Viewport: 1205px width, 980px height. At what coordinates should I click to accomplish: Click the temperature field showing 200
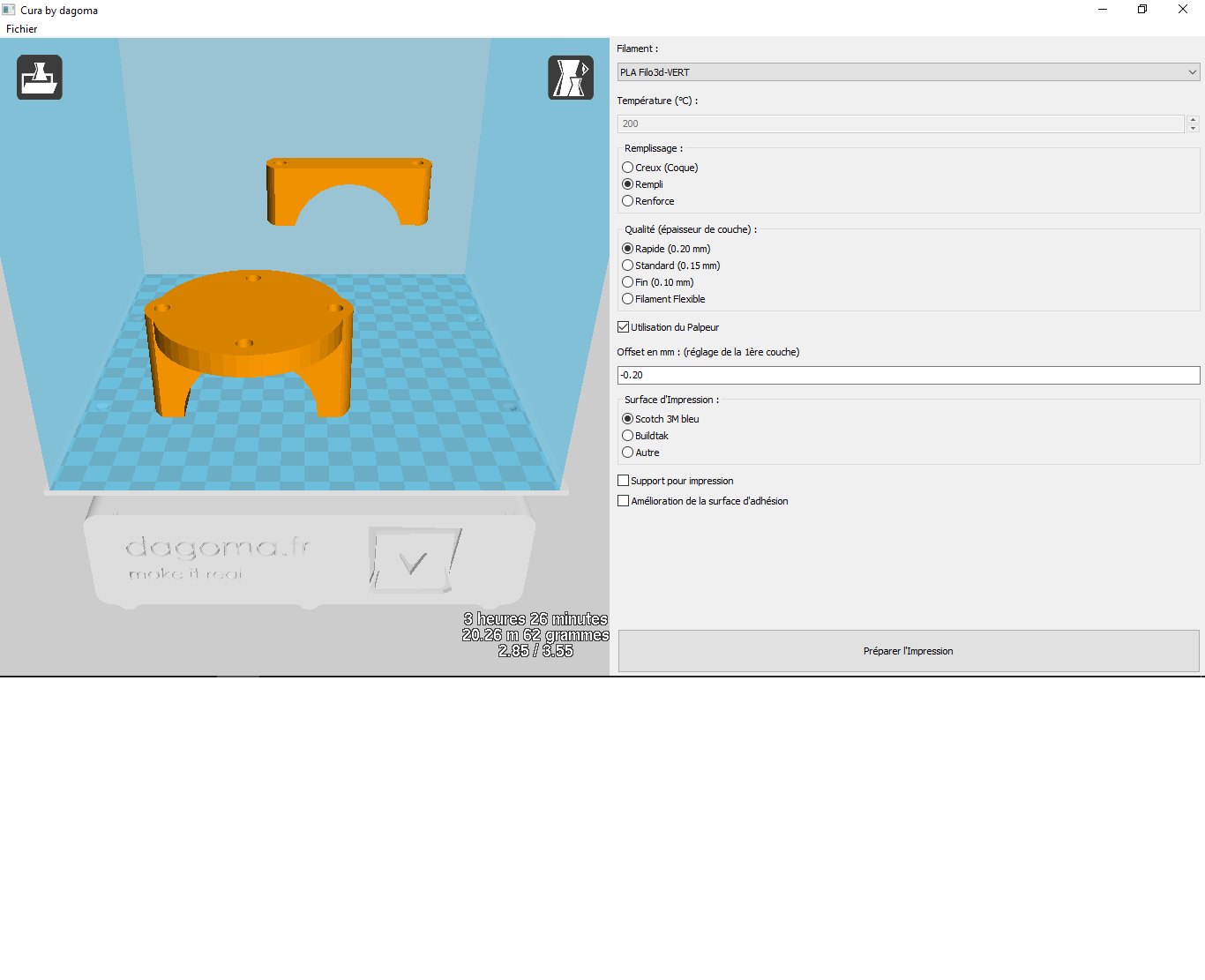(901, 123)
